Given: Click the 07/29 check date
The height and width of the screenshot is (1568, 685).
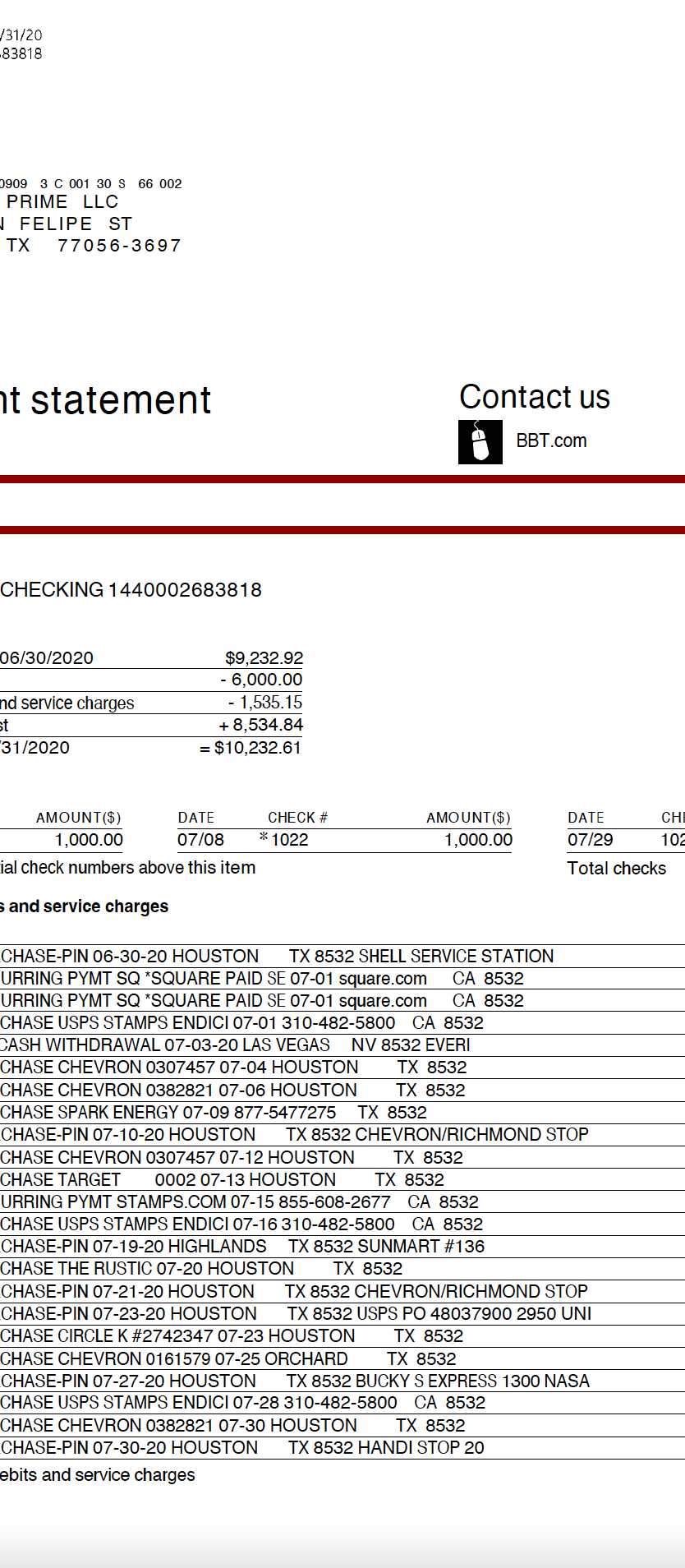Looking at the screenshot, I should pyautogui.click(x=591, y=840).
